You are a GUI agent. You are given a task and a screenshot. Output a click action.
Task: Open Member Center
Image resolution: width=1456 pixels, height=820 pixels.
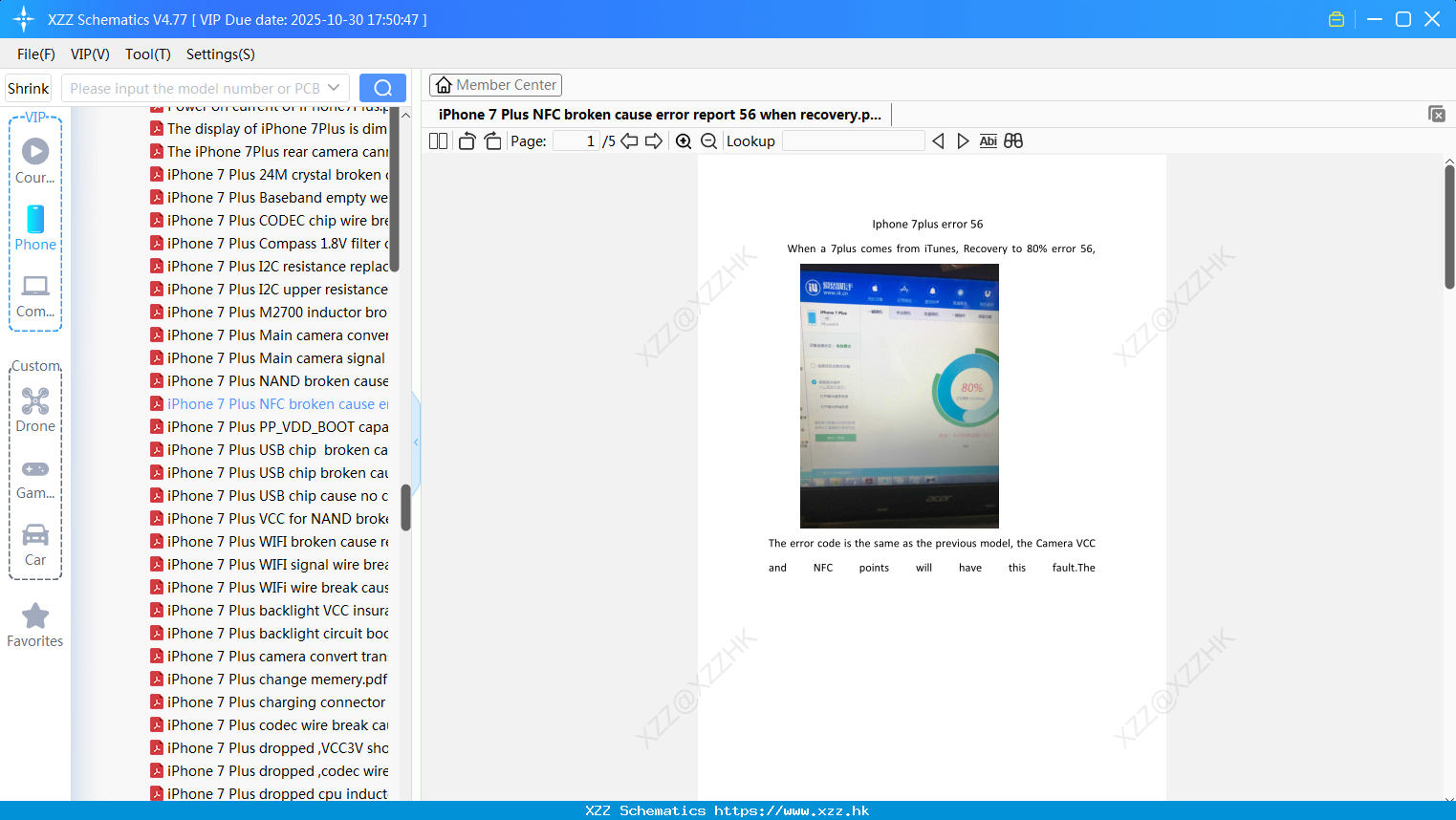click(495, 85)
